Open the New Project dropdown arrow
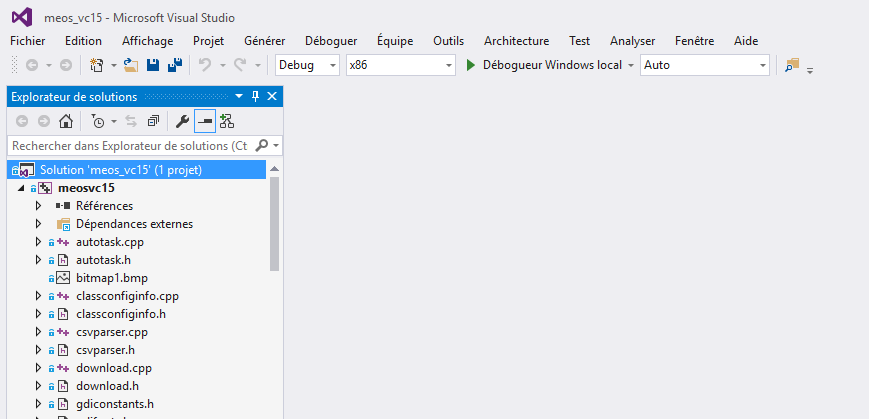 click(114, 65)
